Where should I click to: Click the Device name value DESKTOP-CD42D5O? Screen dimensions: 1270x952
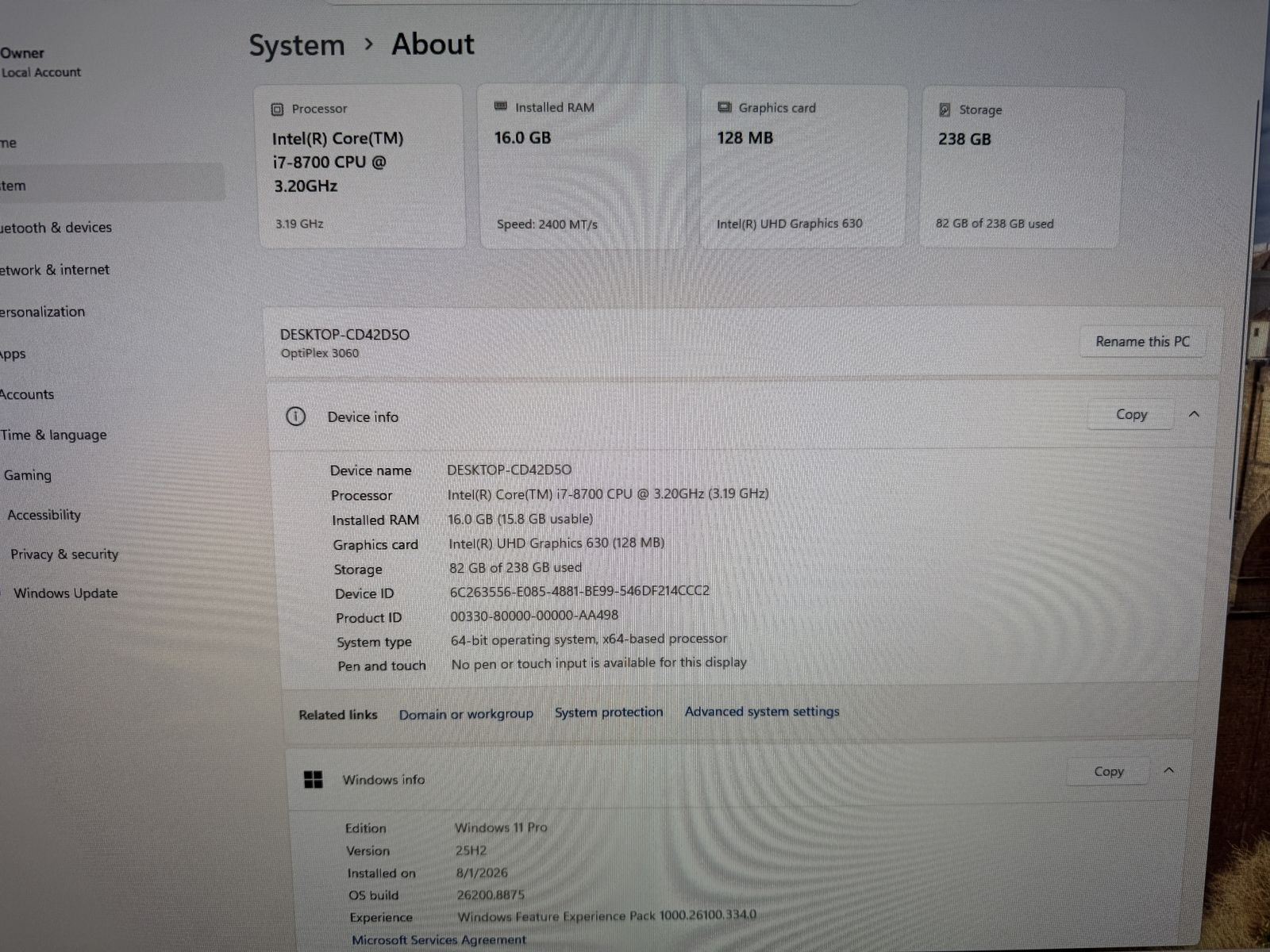coord(509,470)
